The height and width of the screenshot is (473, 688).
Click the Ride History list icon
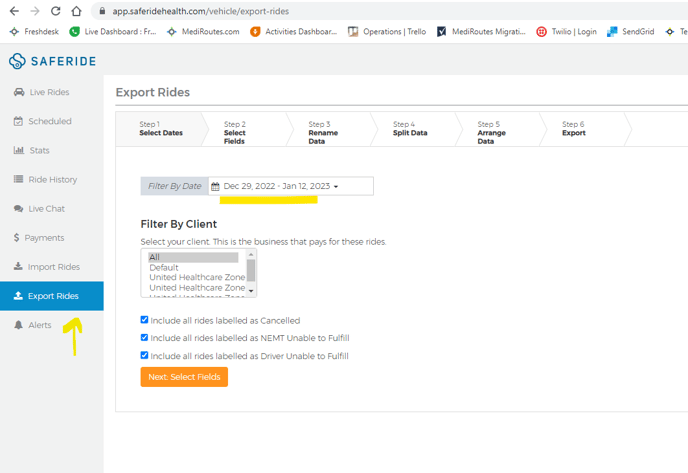(x=19, y=180)
